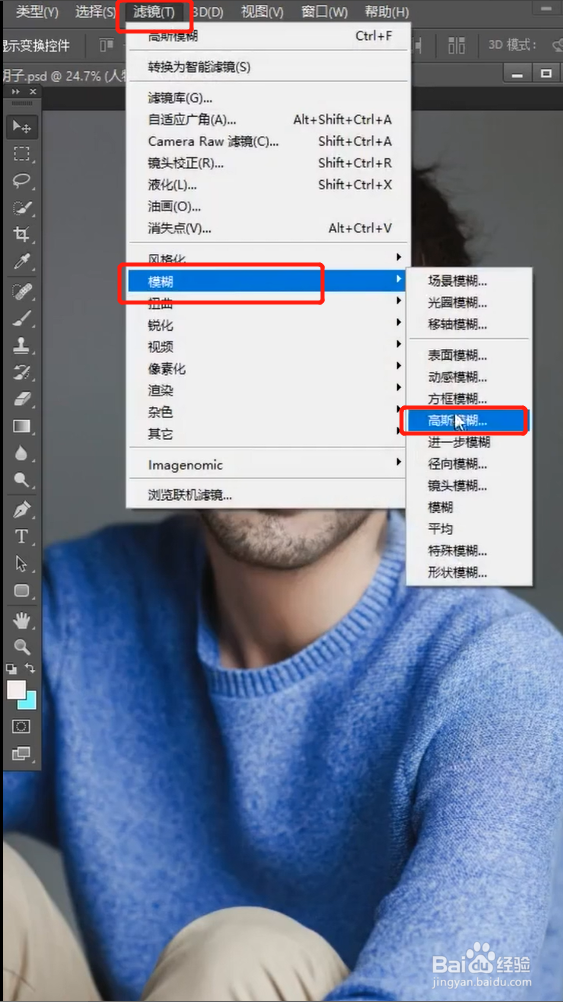Open the white foreground color swatch
563x1002 pixels.
[16, 690]
